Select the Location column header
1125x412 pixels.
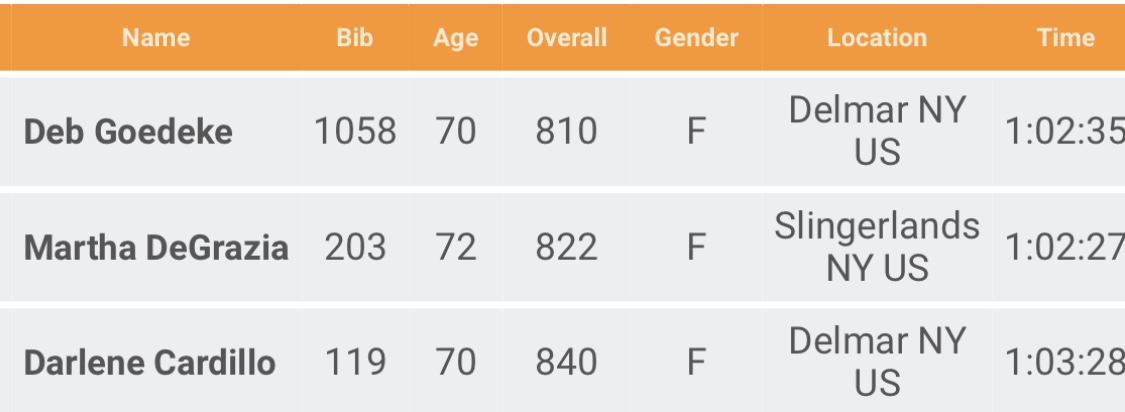click(876, 38)
